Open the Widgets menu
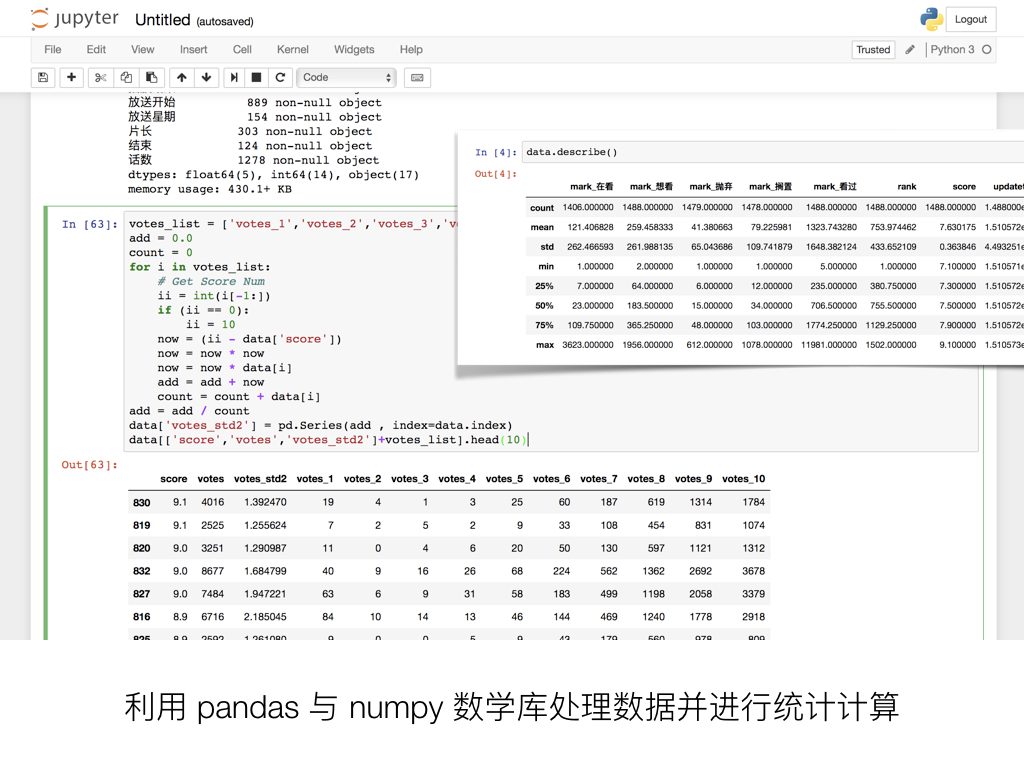The width and height of the screenshot is (1024, 768). point(354,49)
